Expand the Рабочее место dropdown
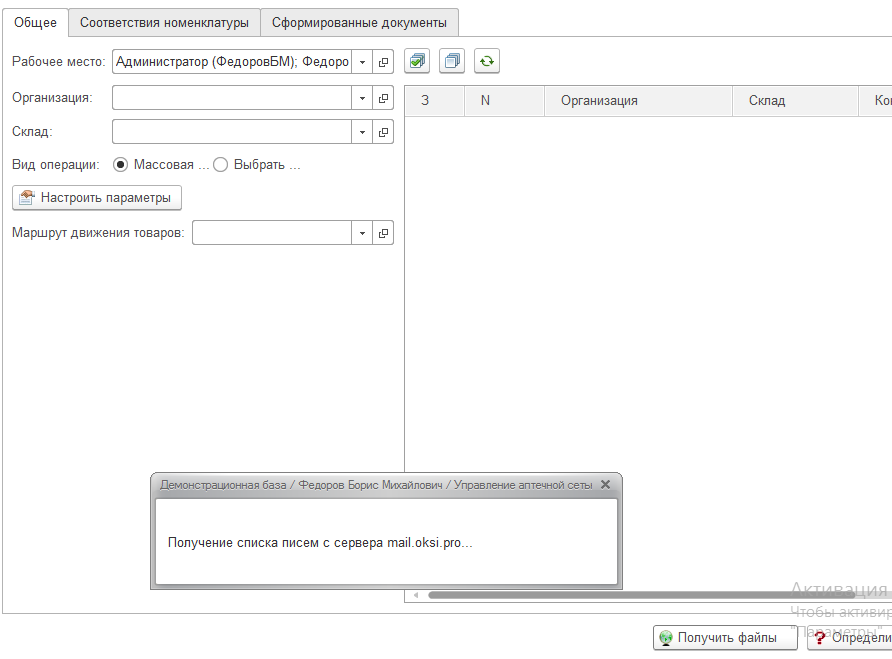Viewport: 892px width, 659px height. pyautogui.click(x=362, y=61)
